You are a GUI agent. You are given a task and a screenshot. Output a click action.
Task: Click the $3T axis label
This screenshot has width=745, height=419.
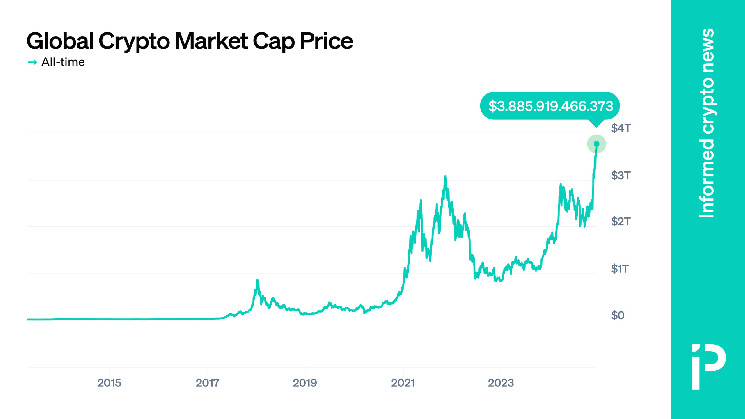[621, 175]
